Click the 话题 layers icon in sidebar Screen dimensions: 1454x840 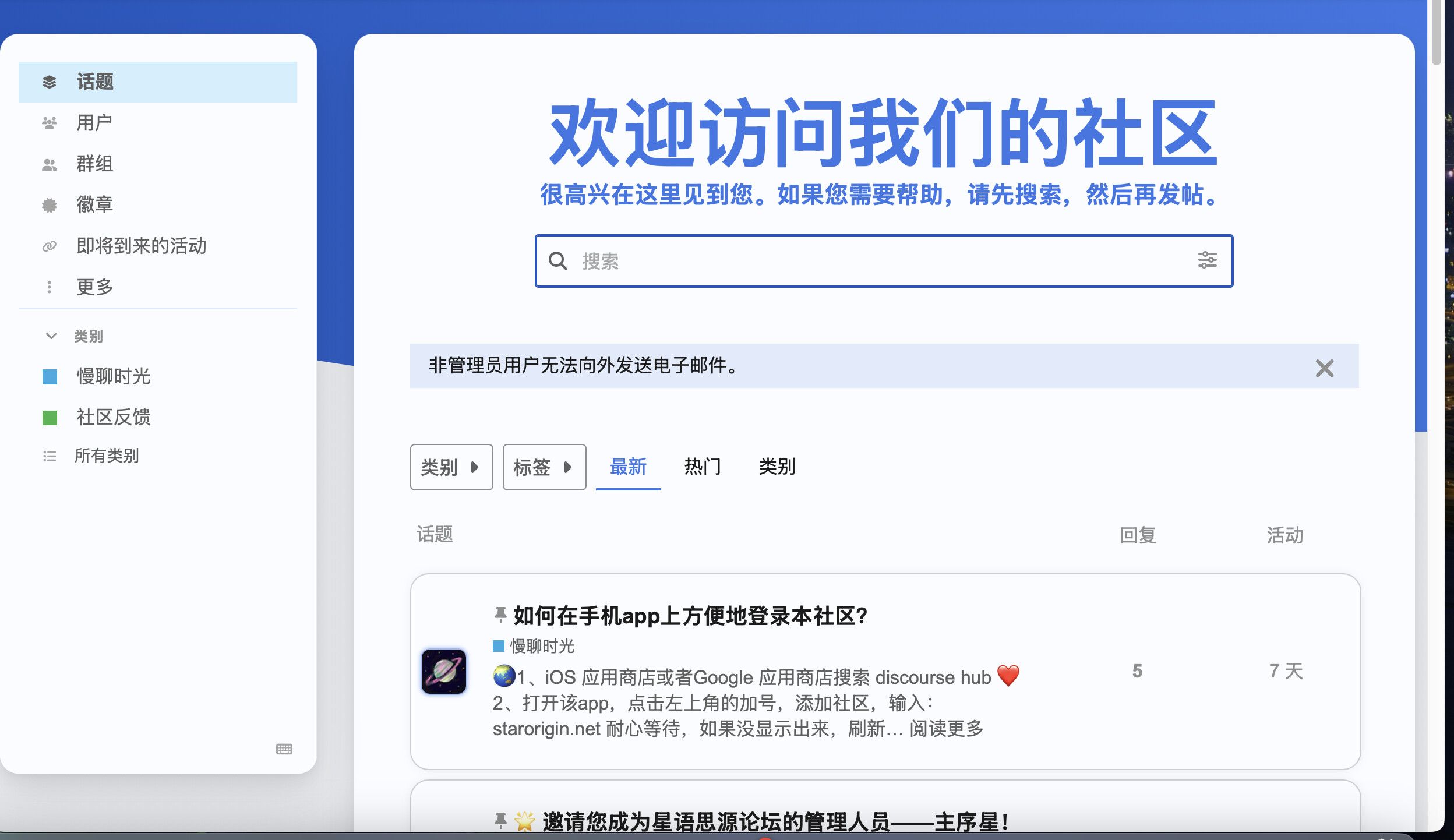point(50,82)
